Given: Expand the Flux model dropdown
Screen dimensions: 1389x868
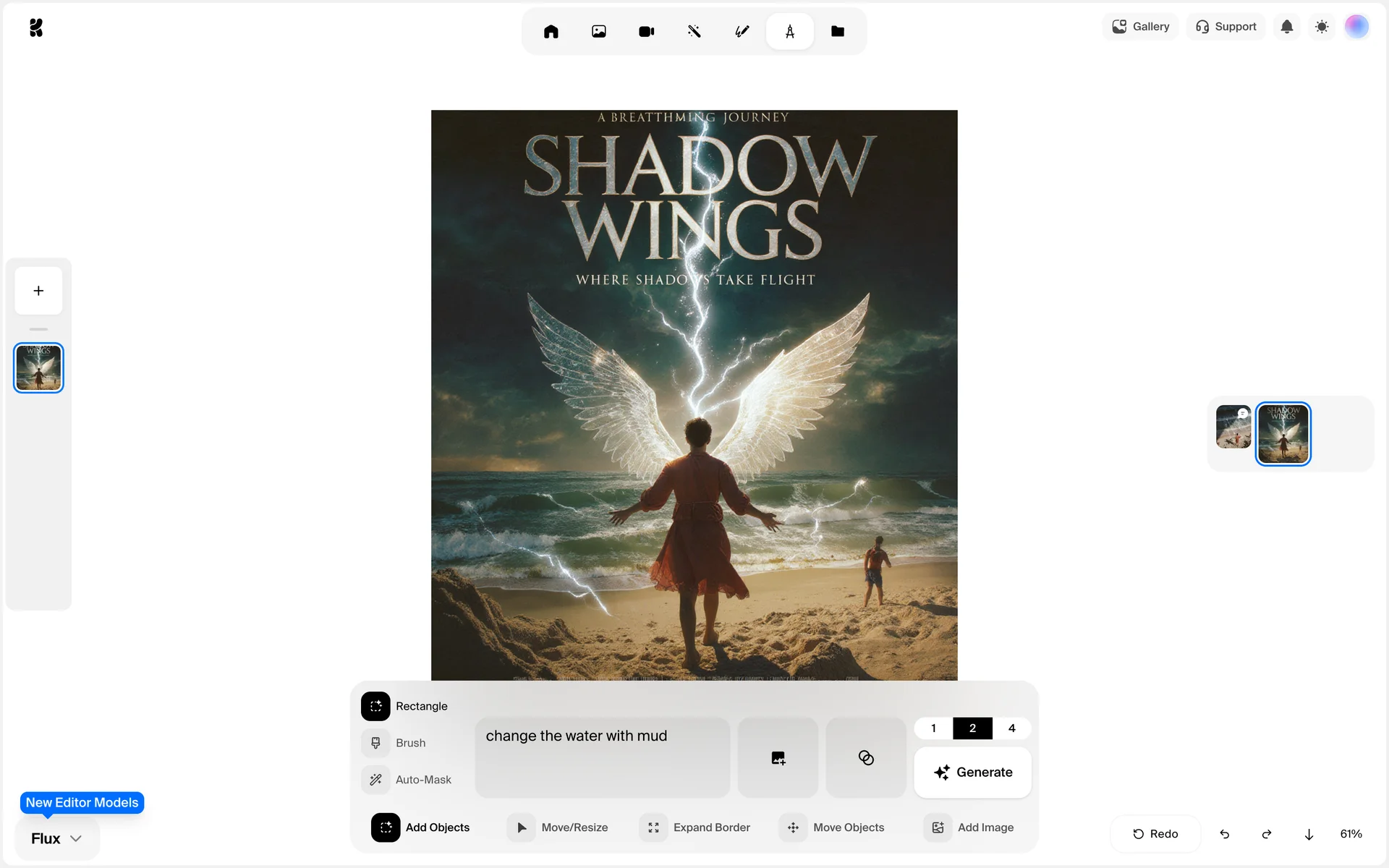Looking at the screenshot, I should click(56, 838).
